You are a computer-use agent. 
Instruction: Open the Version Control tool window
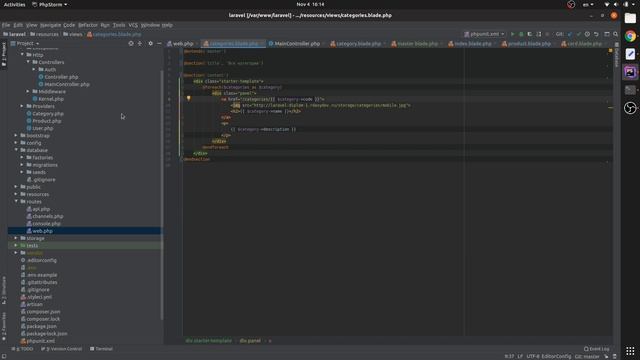(62, 349)
